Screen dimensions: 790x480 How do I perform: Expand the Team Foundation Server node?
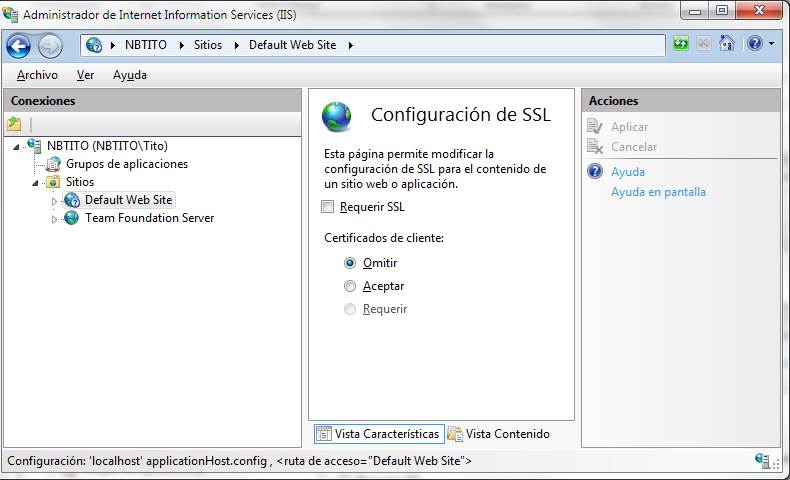pos(55,219)
